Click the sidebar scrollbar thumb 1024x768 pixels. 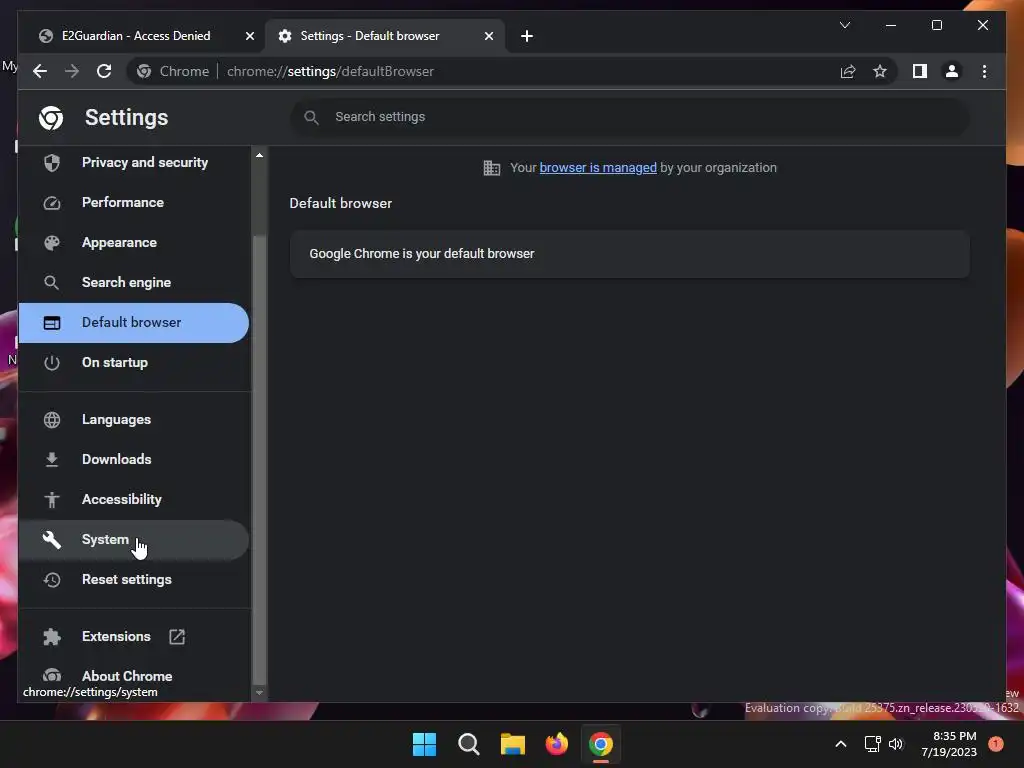[259, 460]
